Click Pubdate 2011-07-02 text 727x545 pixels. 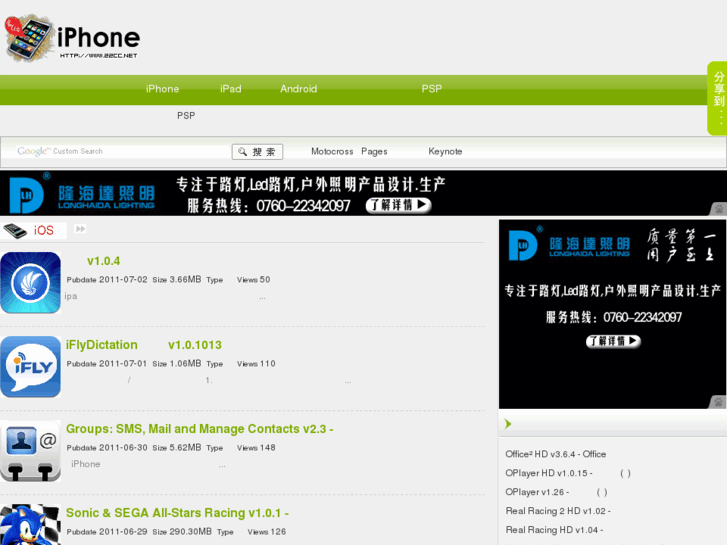coord(107,280)
